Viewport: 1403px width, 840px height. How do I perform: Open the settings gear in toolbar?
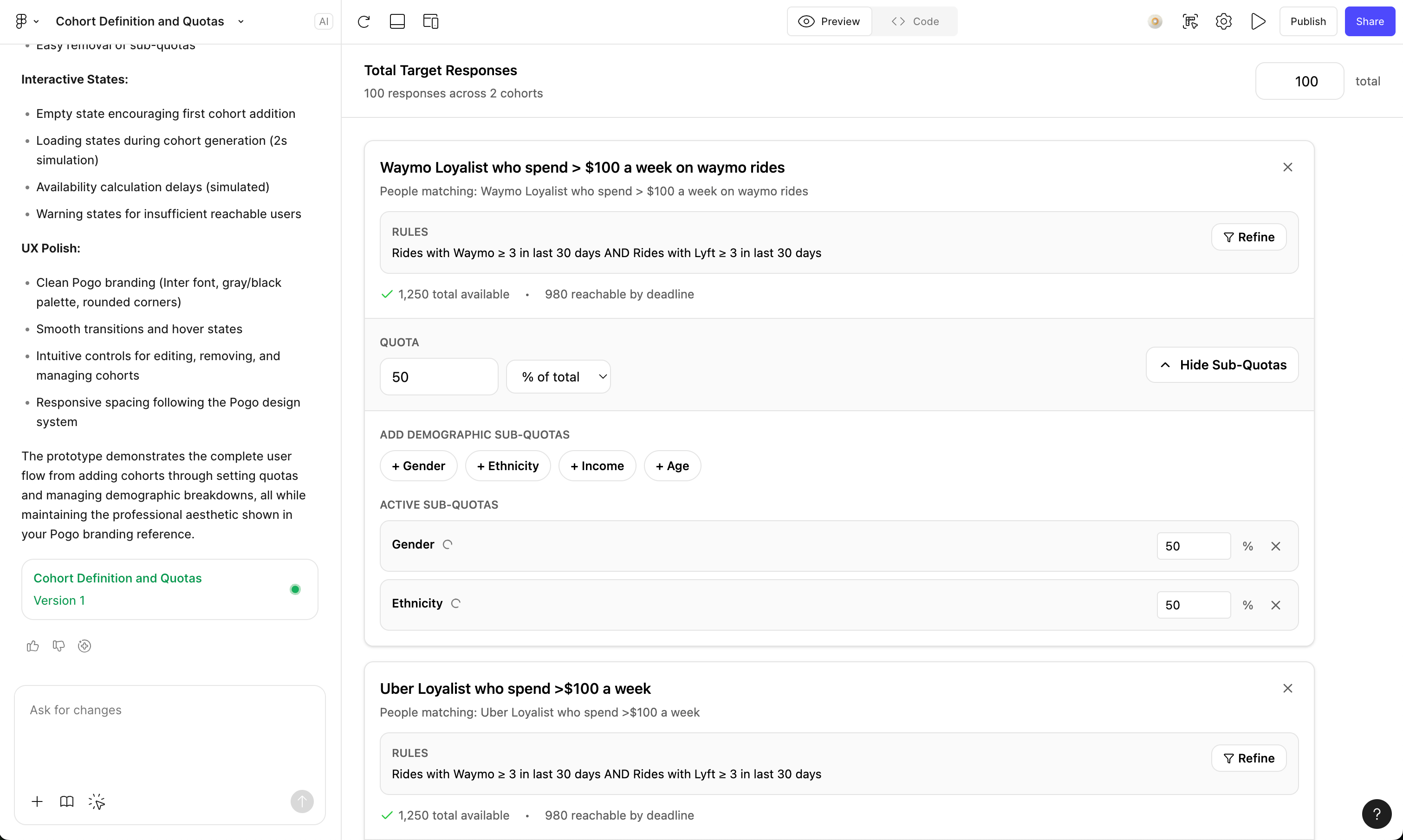(1223, 21)
